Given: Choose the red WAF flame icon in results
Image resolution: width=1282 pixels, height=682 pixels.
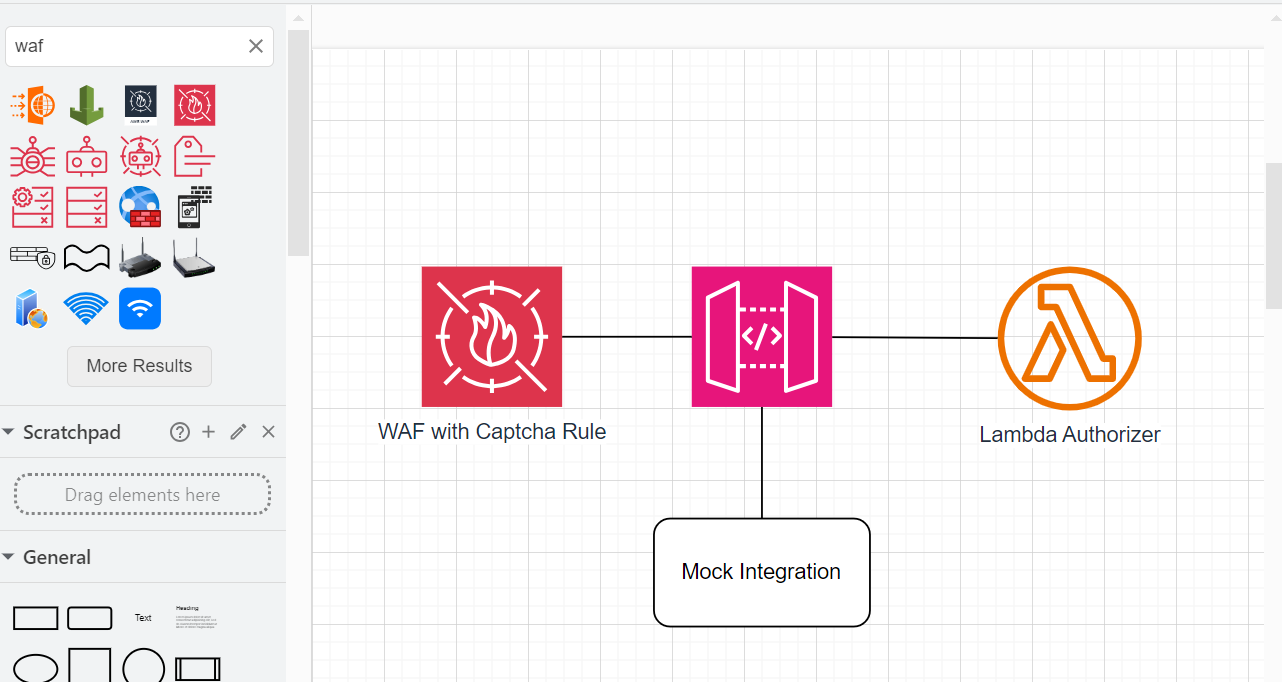Looking at the screenshot, I should click(194, 105).
